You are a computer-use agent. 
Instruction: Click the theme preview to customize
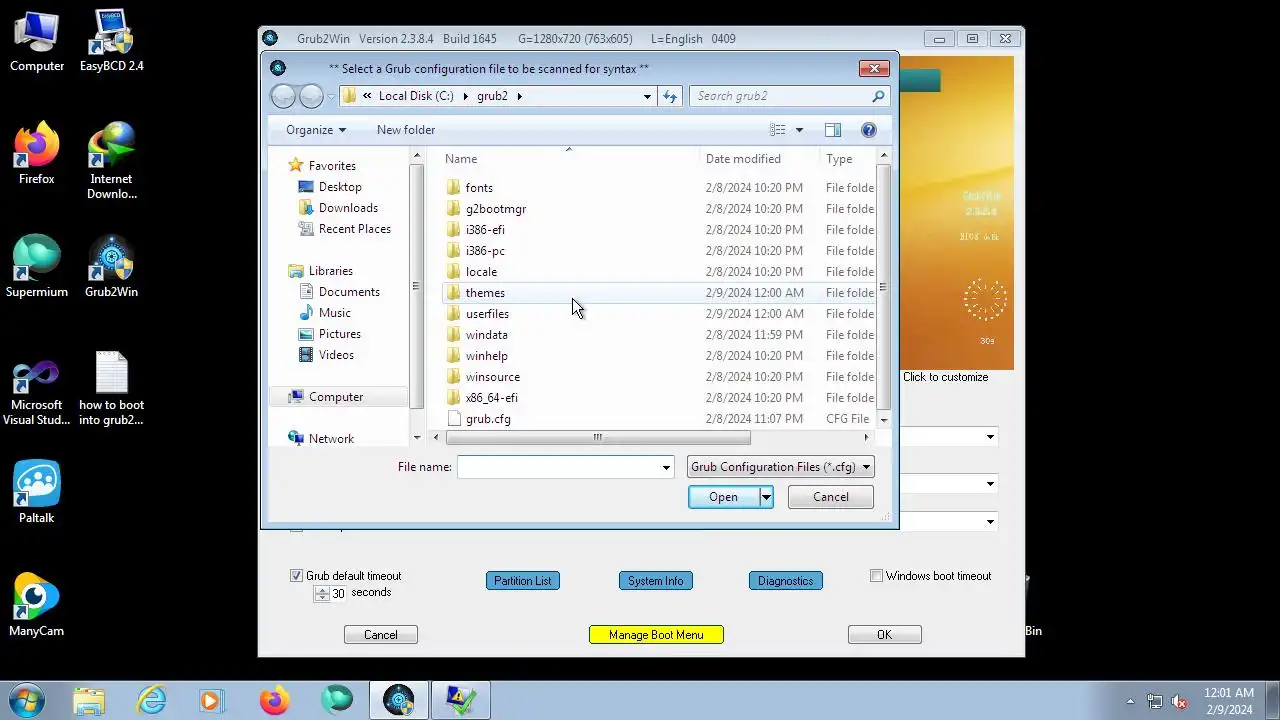coord(956,213)
